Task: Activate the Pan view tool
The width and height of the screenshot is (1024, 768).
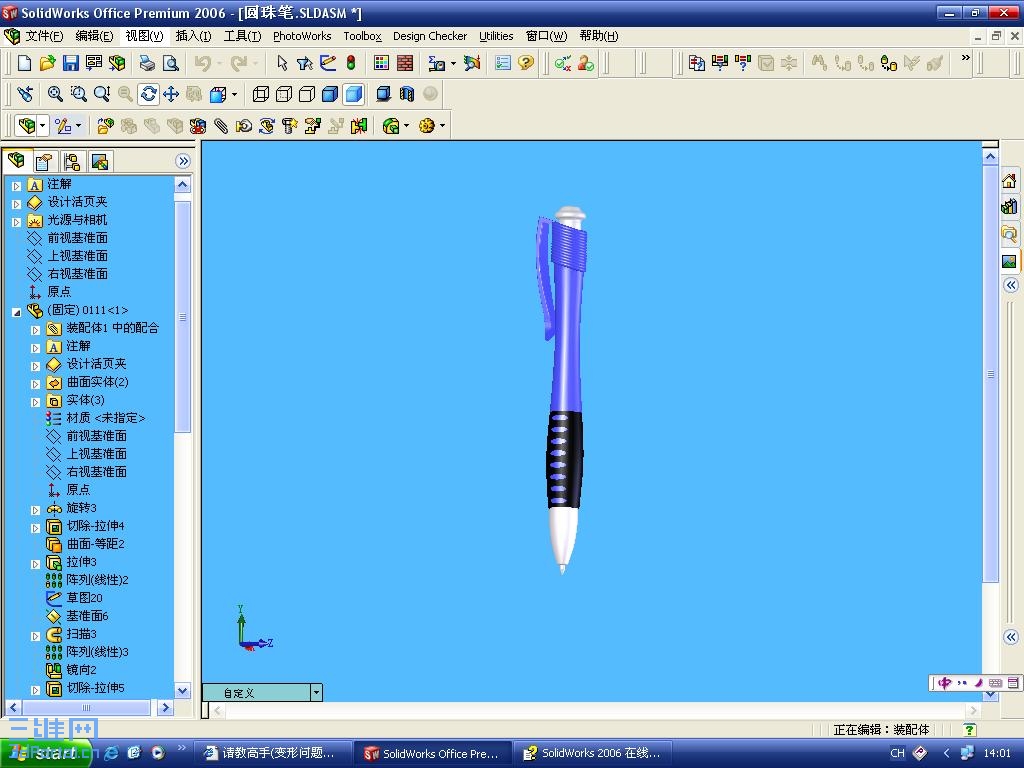Action: click(x=171, y=94)
